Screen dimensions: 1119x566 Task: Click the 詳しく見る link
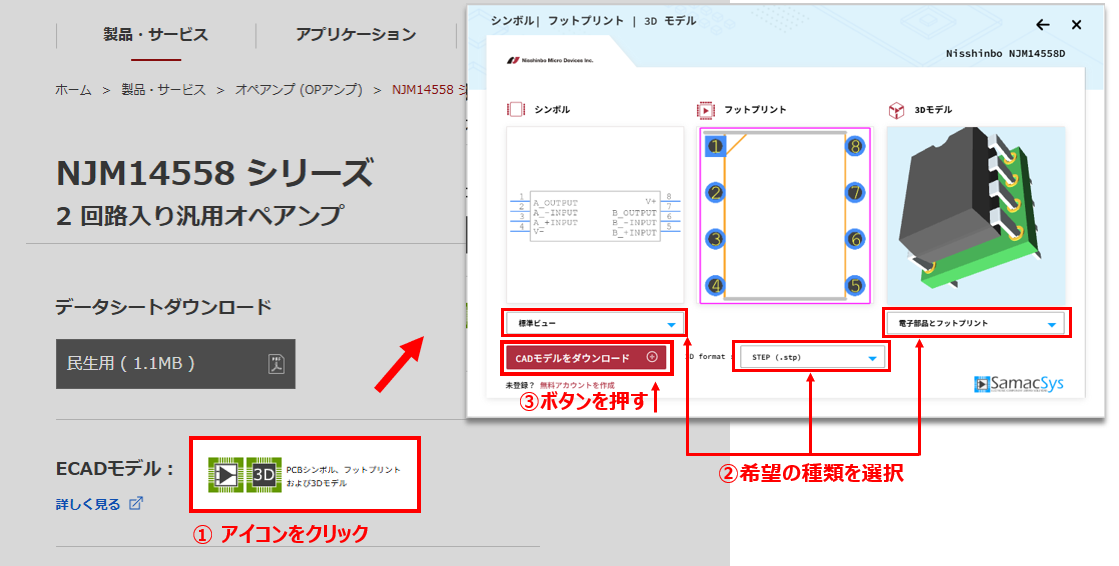88,504
